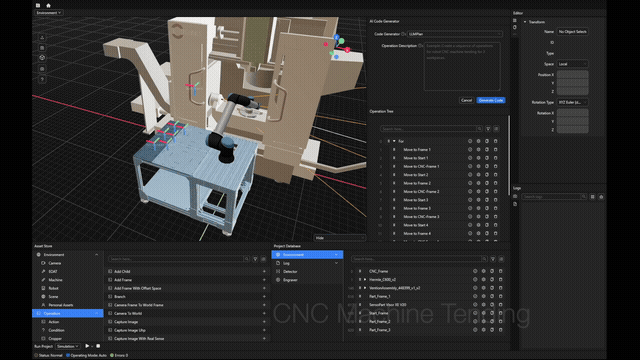
Task: Toggle visibility of CNC_Frame entry
Action: (475, 271)
